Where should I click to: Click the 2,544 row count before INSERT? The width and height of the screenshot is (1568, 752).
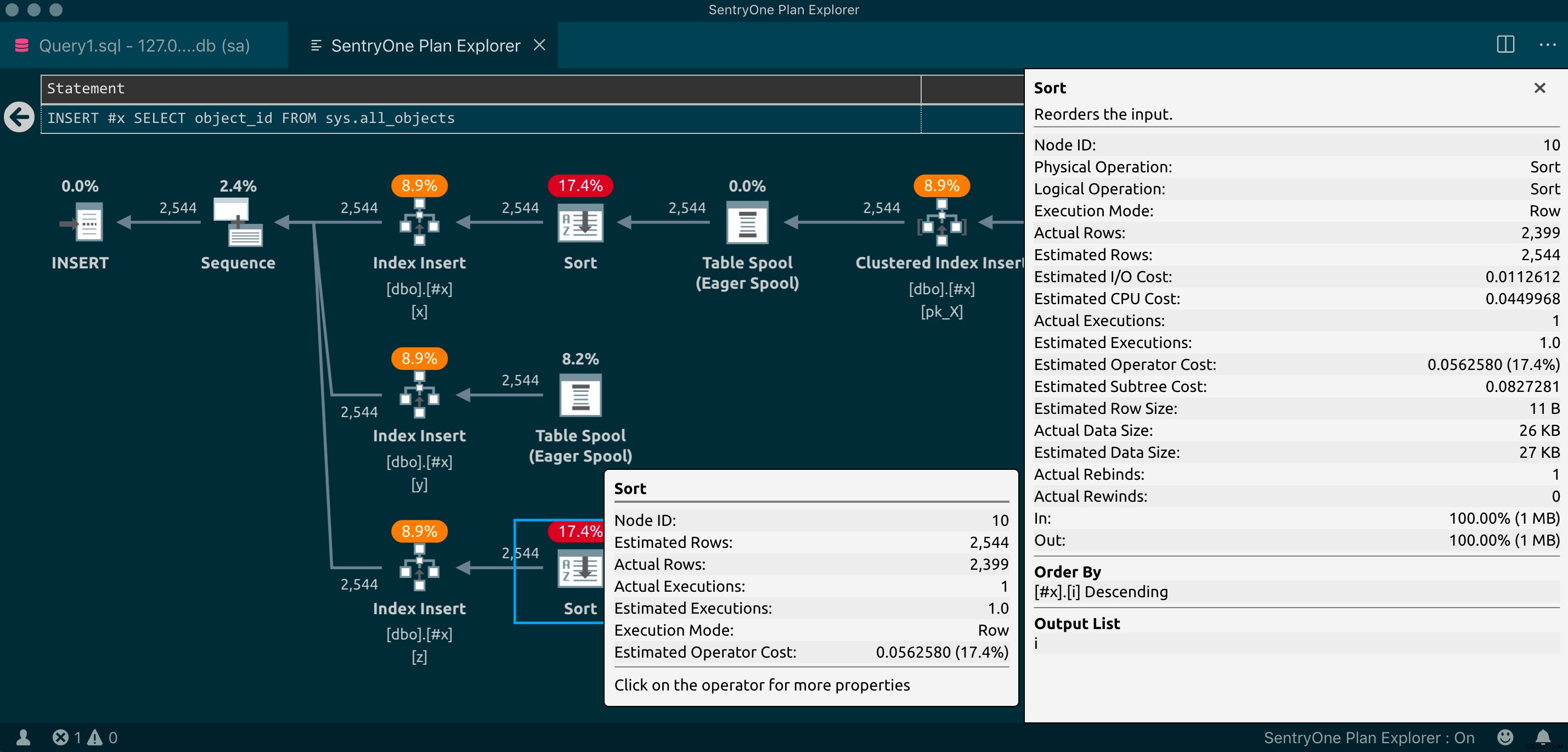point(178,208)
